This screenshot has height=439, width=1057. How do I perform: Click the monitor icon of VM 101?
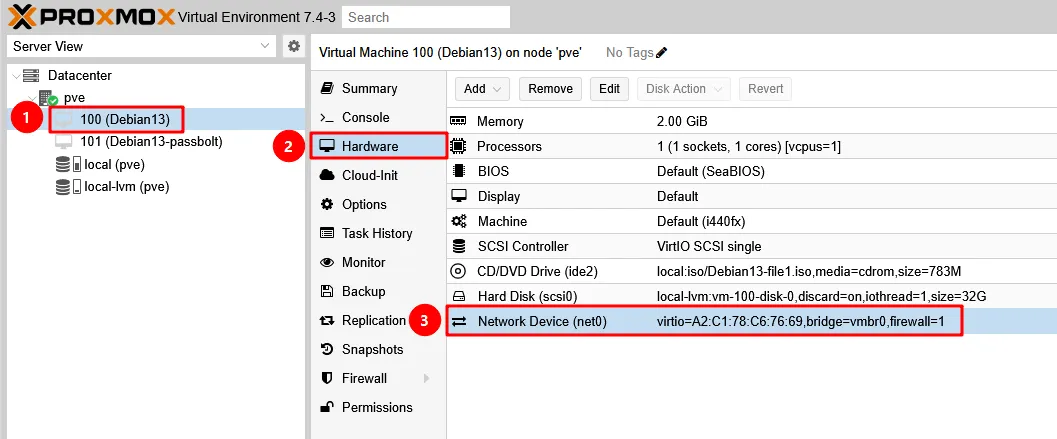(63, 142)
